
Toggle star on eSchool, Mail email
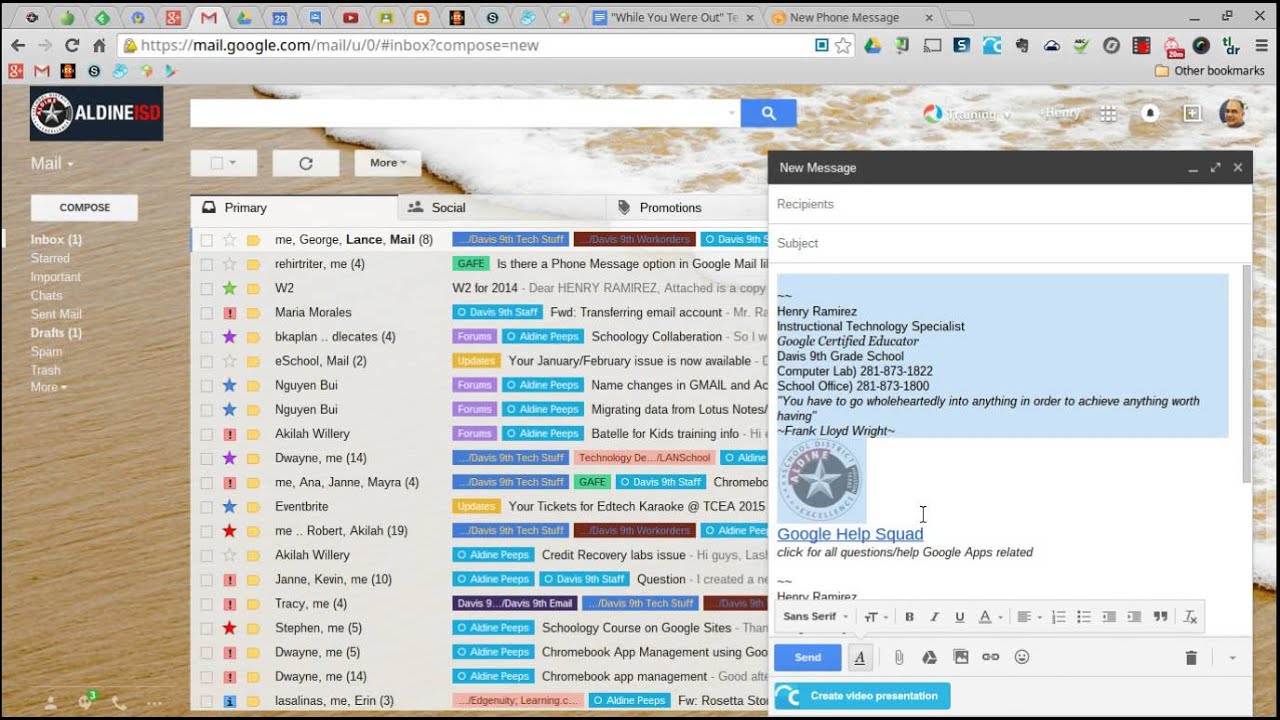[229, 361]
